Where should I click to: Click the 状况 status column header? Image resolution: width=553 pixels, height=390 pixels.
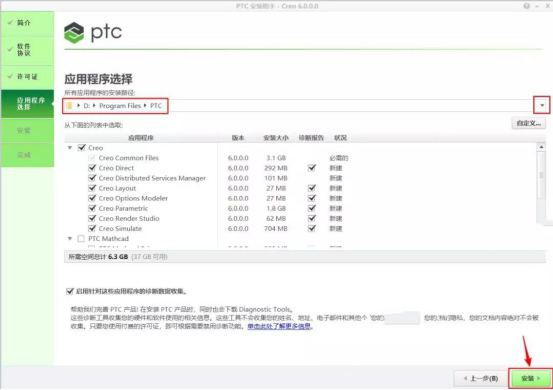click(340, 138)
